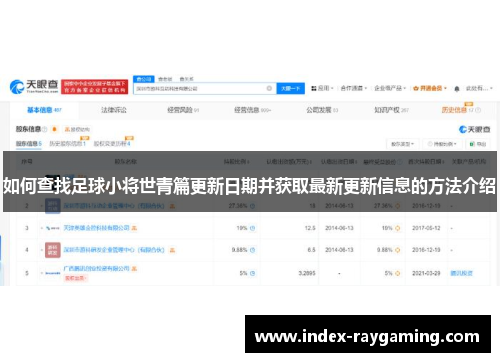Screen dimensions: 500x362
Task: Click 天眼查 logo at right of shareholder section
Action: click(474, 129)
